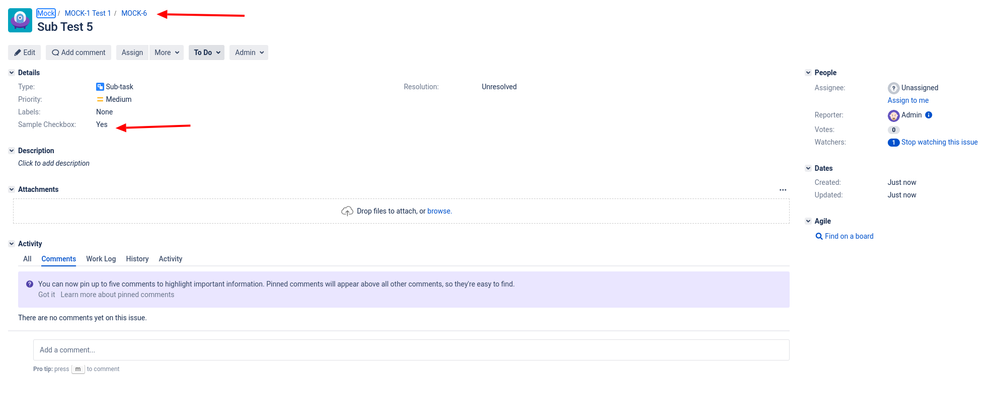Open the MOCK-1 Test 1 parent link
The height and width of the screenshot is (411, 999).
pos(88,13)
